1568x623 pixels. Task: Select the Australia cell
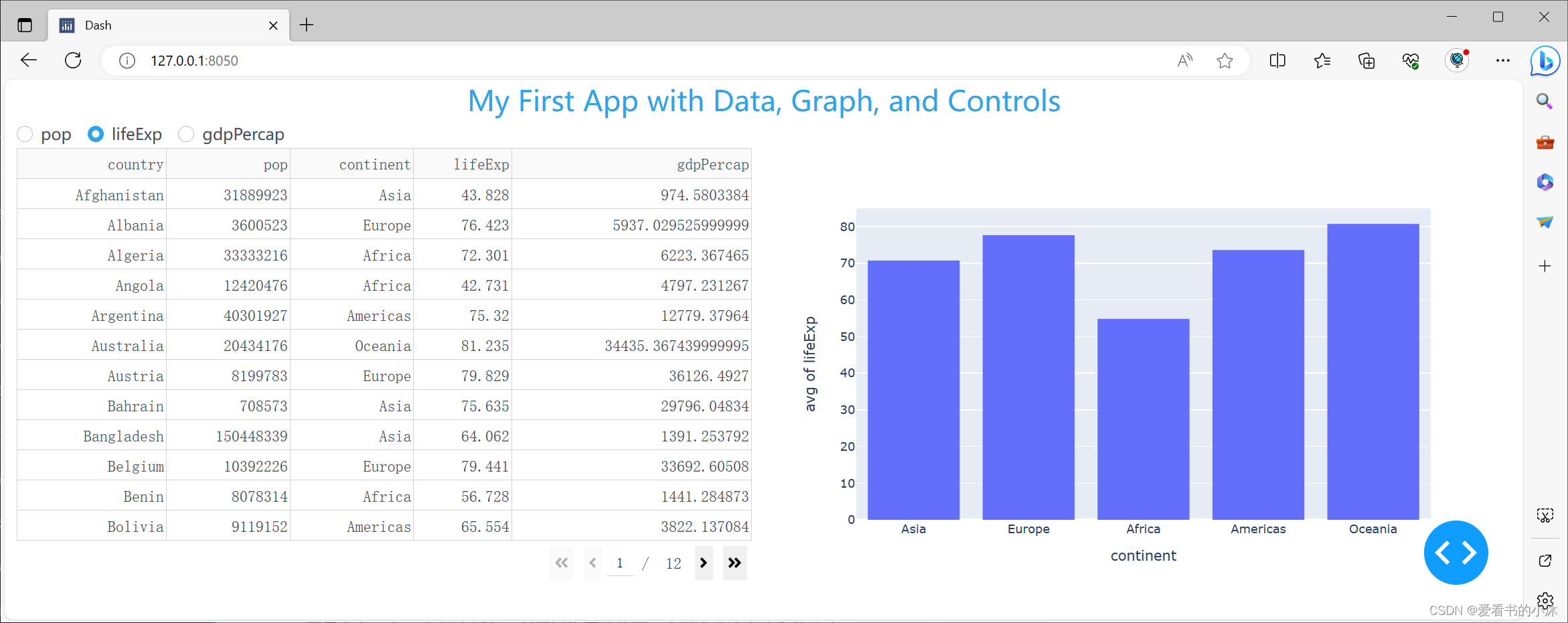coord(92,346)
